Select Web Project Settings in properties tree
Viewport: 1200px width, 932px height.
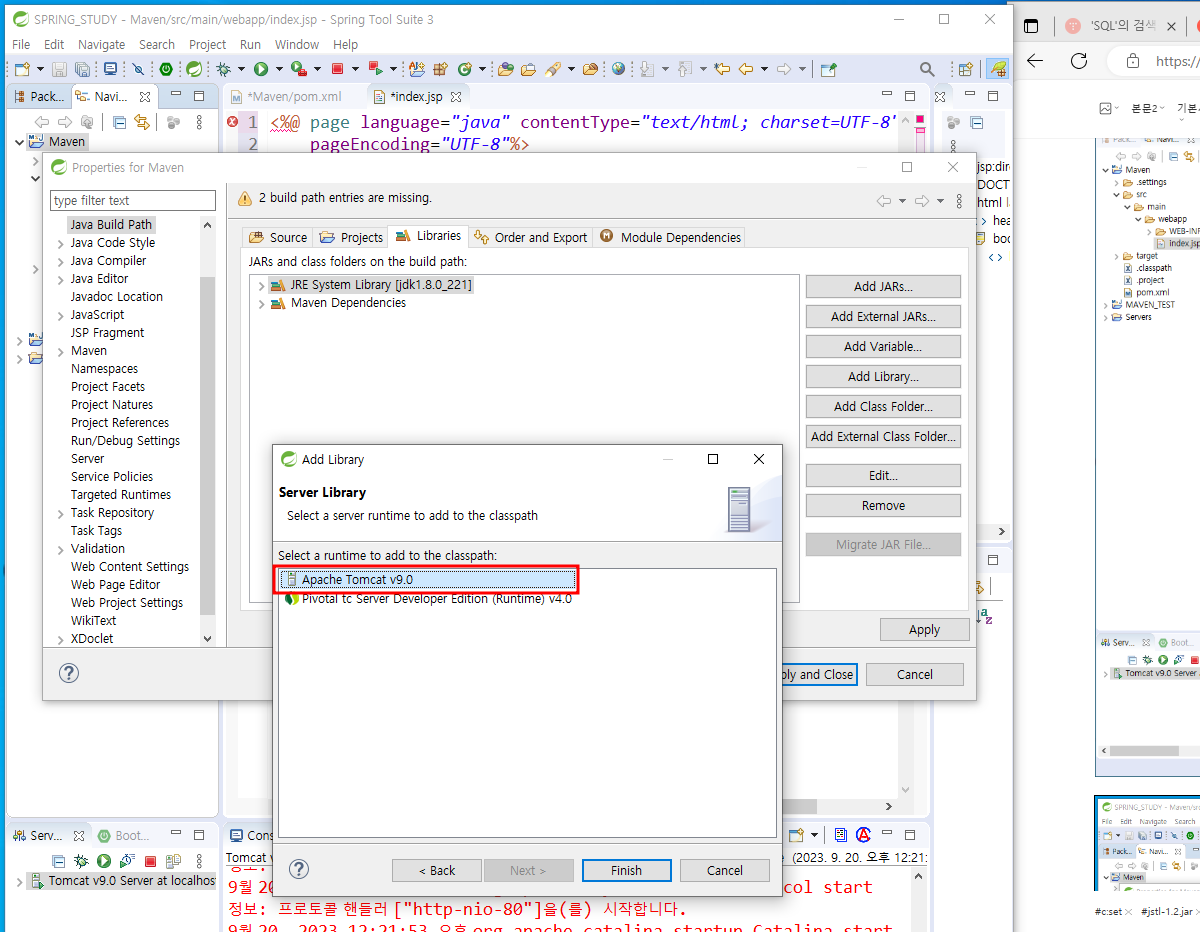click(x=127, y=603)
